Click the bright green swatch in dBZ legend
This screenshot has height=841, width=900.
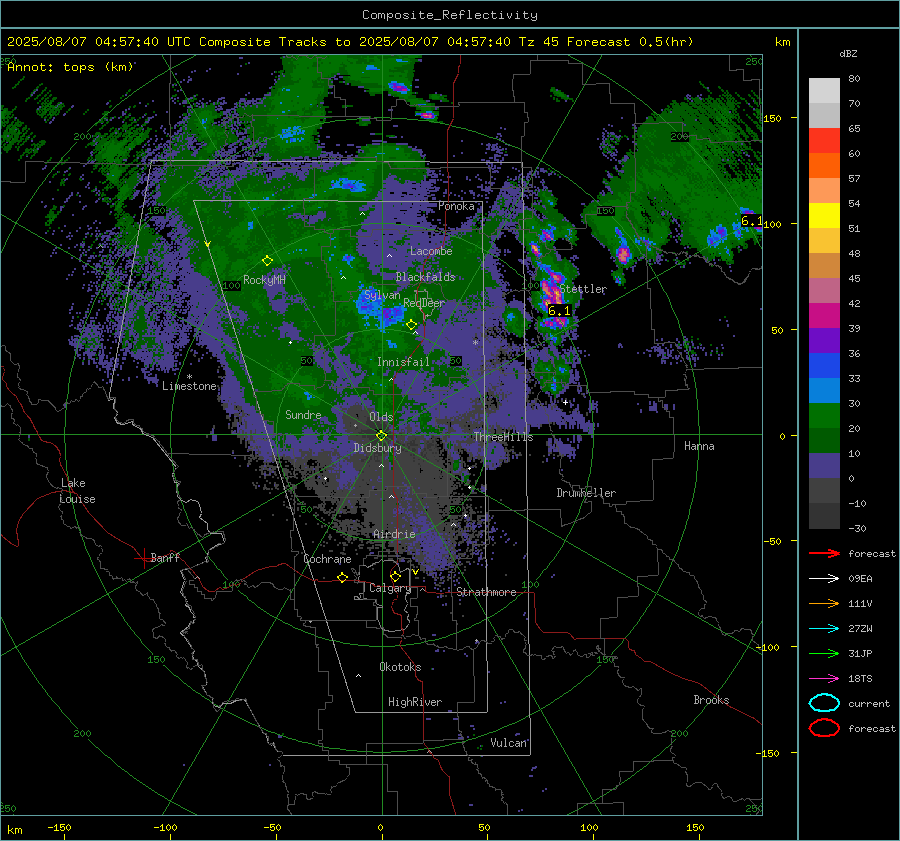[x=824, y=416]
